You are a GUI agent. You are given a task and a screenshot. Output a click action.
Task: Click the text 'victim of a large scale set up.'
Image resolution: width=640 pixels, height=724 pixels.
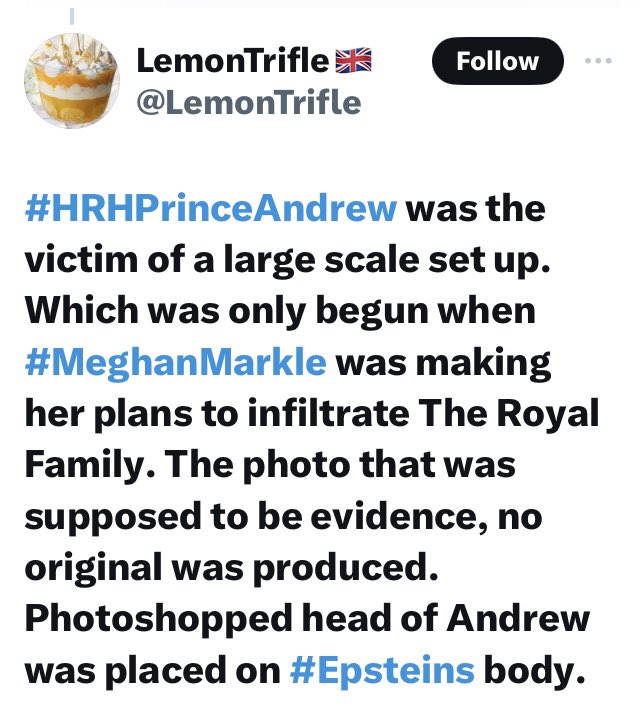point(287,260)
